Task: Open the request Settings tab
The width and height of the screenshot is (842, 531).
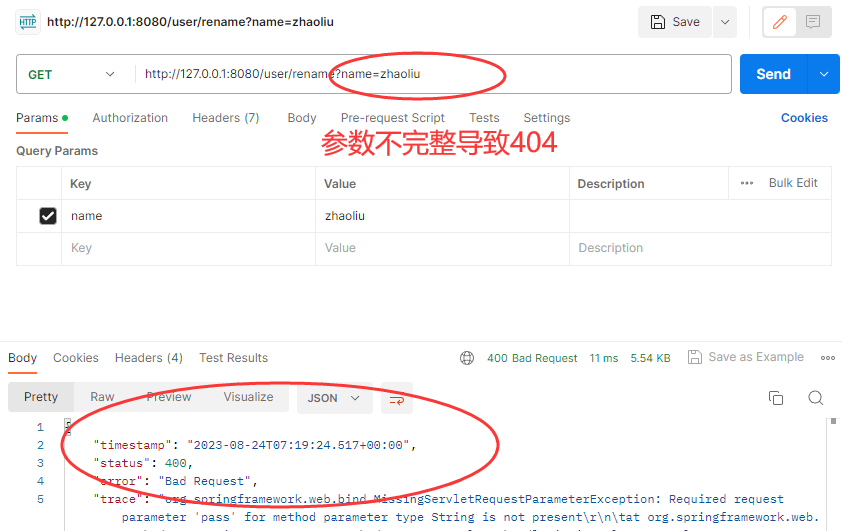Action: (x=547, y=118)
